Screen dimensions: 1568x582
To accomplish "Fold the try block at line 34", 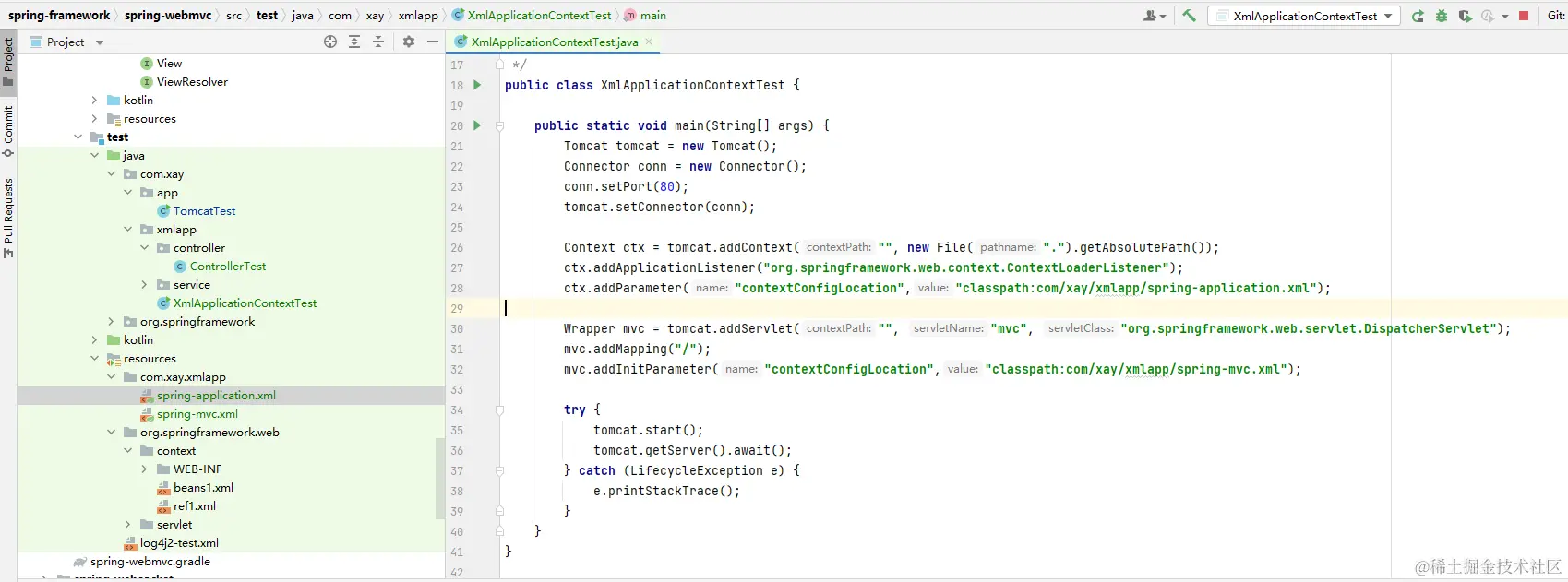I will [x=499, y=410].
